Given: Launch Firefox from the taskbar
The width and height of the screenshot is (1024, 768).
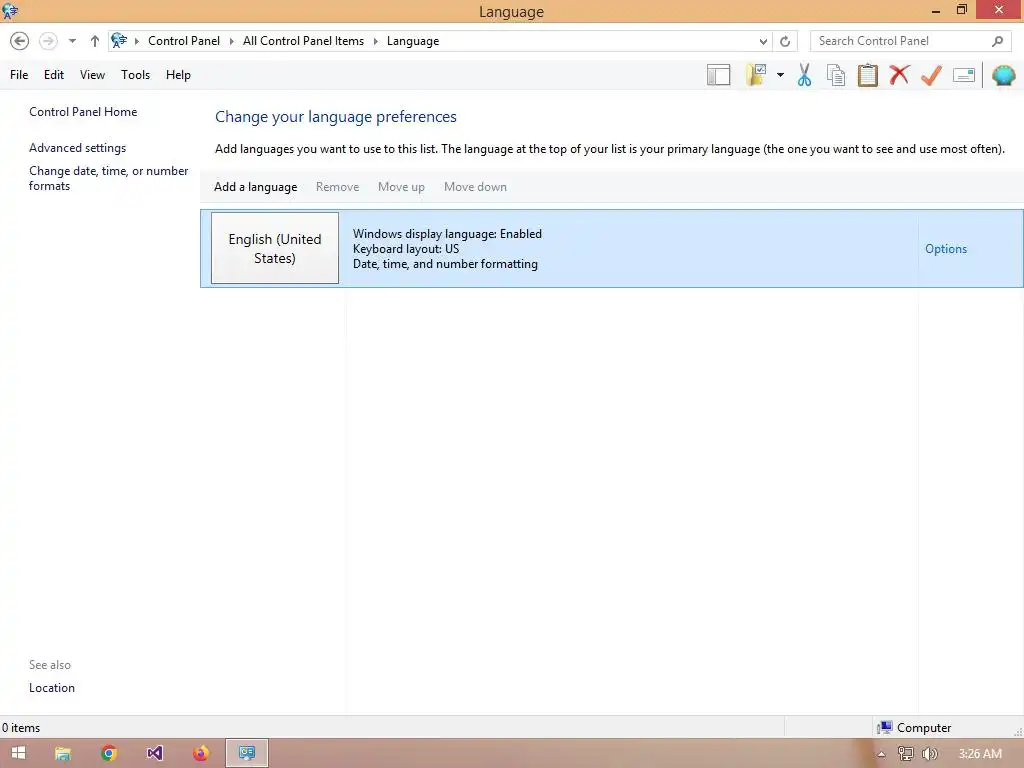Looking at the screenshot, I should coord(200,754).
